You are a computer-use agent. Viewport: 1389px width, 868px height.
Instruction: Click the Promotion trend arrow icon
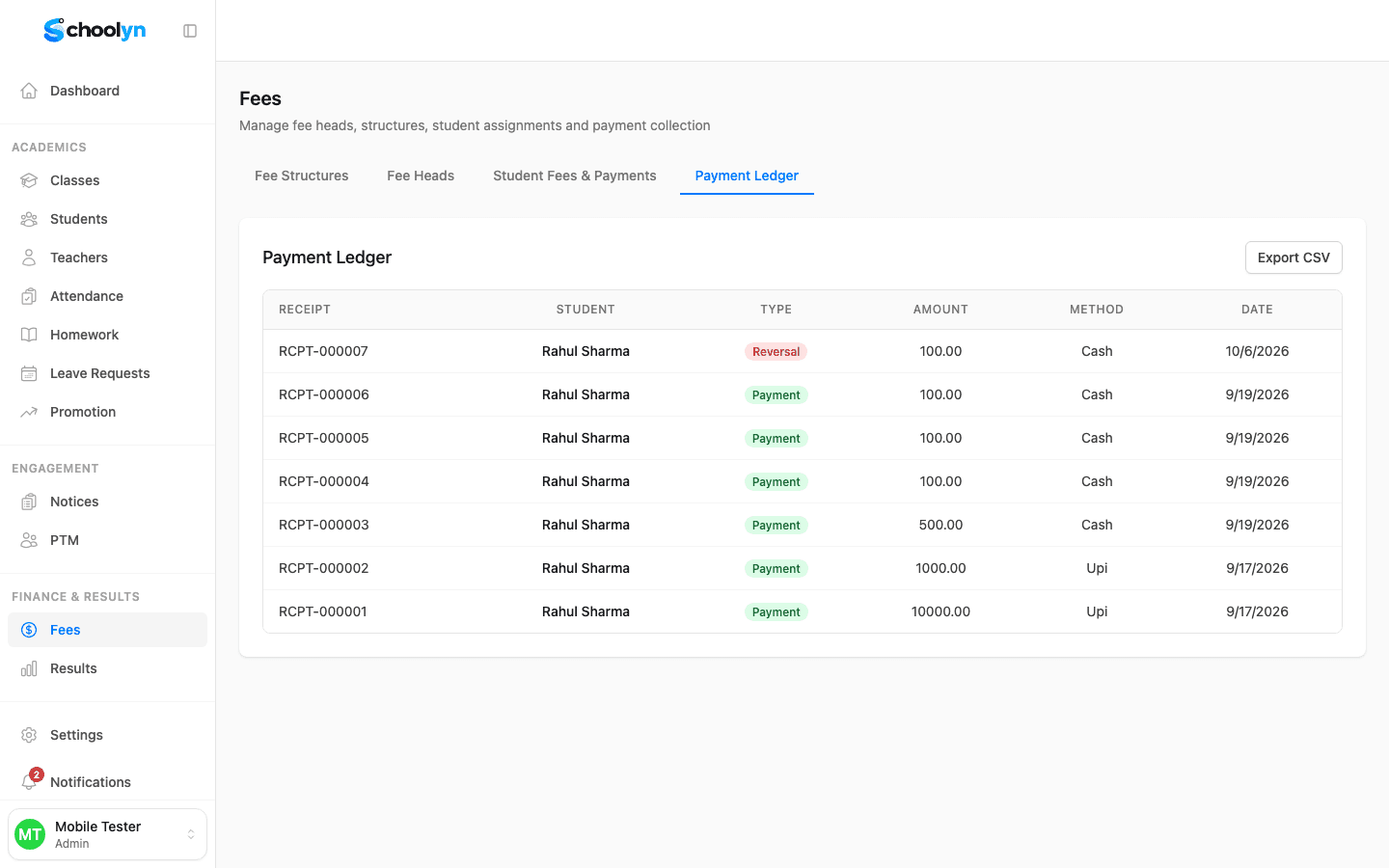click(x=29, y=412)
